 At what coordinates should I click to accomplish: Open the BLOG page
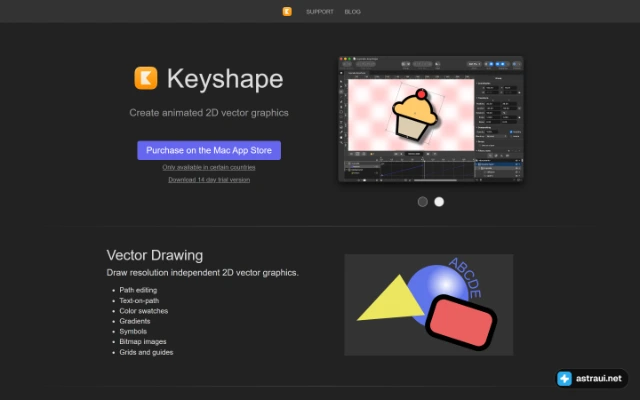pos(352,12)
